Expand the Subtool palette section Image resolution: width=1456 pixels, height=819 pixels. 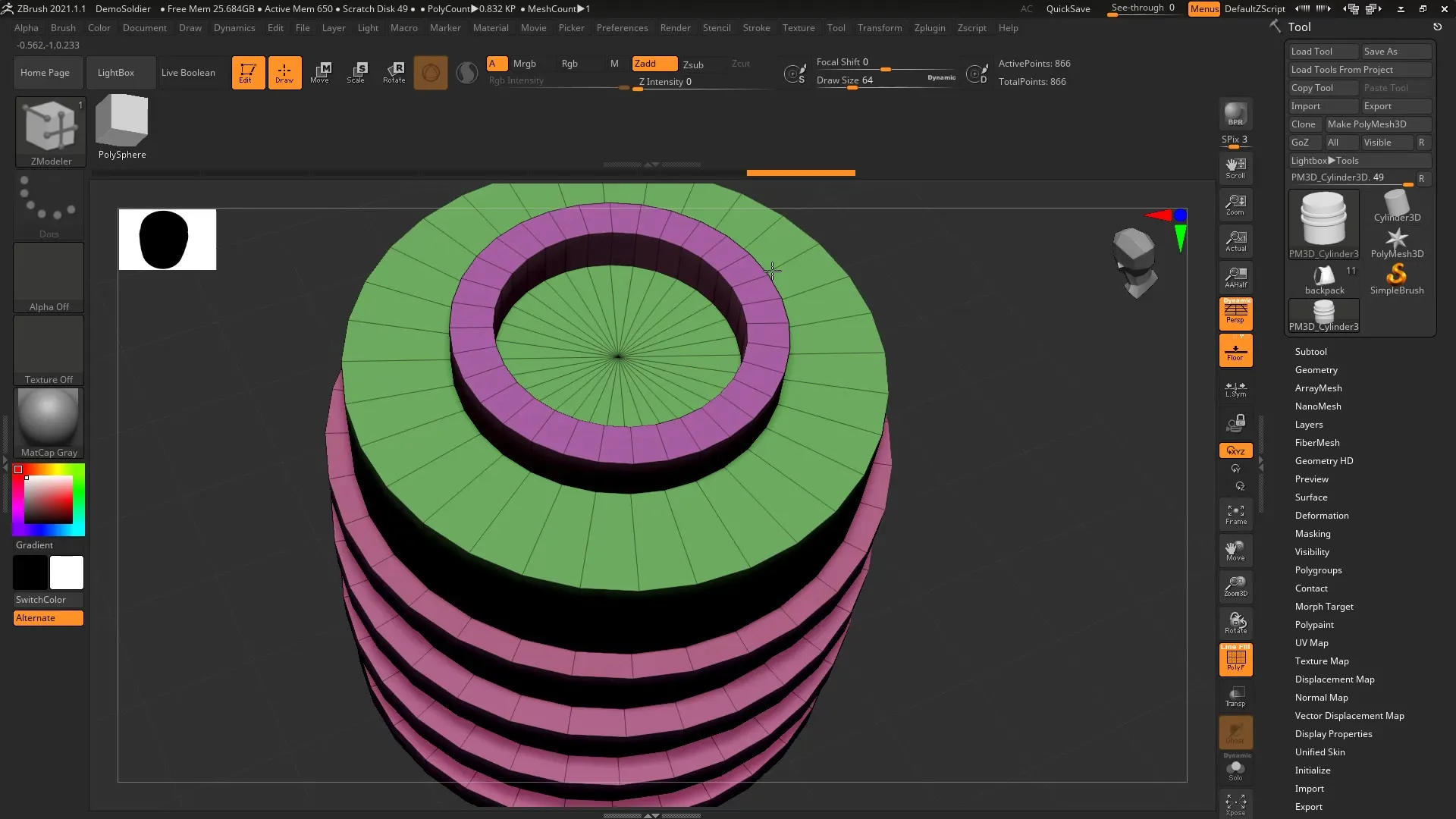point(1310,352)
